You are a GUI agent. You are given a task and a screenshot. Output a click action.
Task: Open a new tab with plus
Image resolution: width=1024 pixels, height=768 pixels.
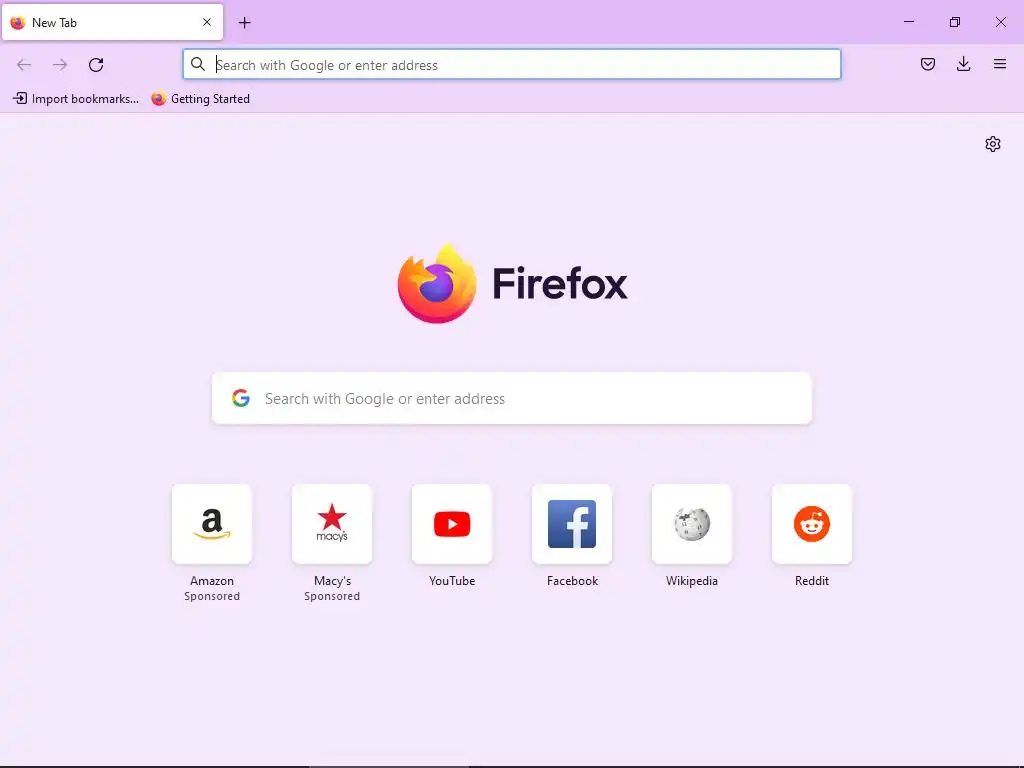click(x=244, y=23)
